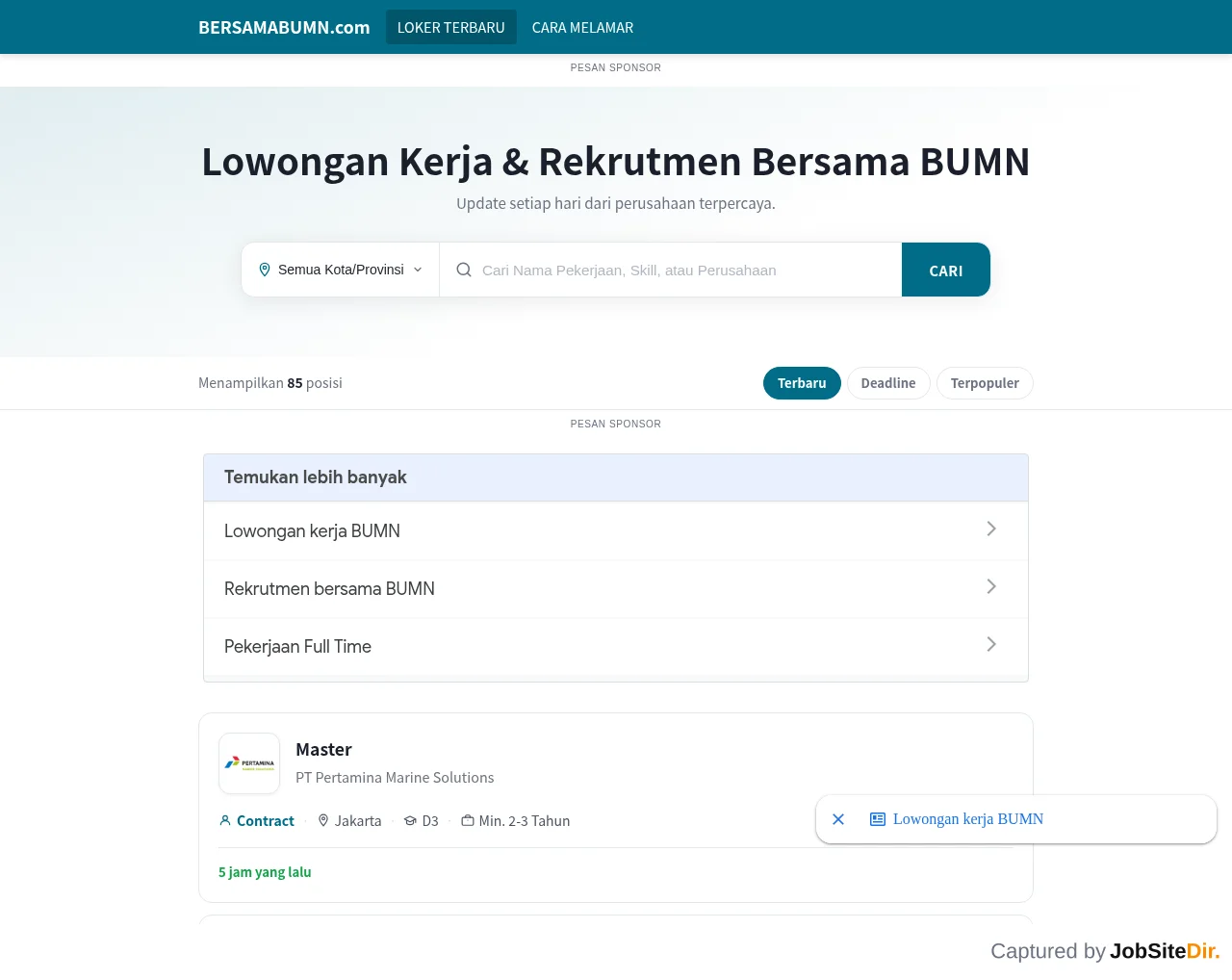Click the 'Menampilkan 85 posisi' count text
Screen dimensions: 1232x980
click(x=270, y=383)
